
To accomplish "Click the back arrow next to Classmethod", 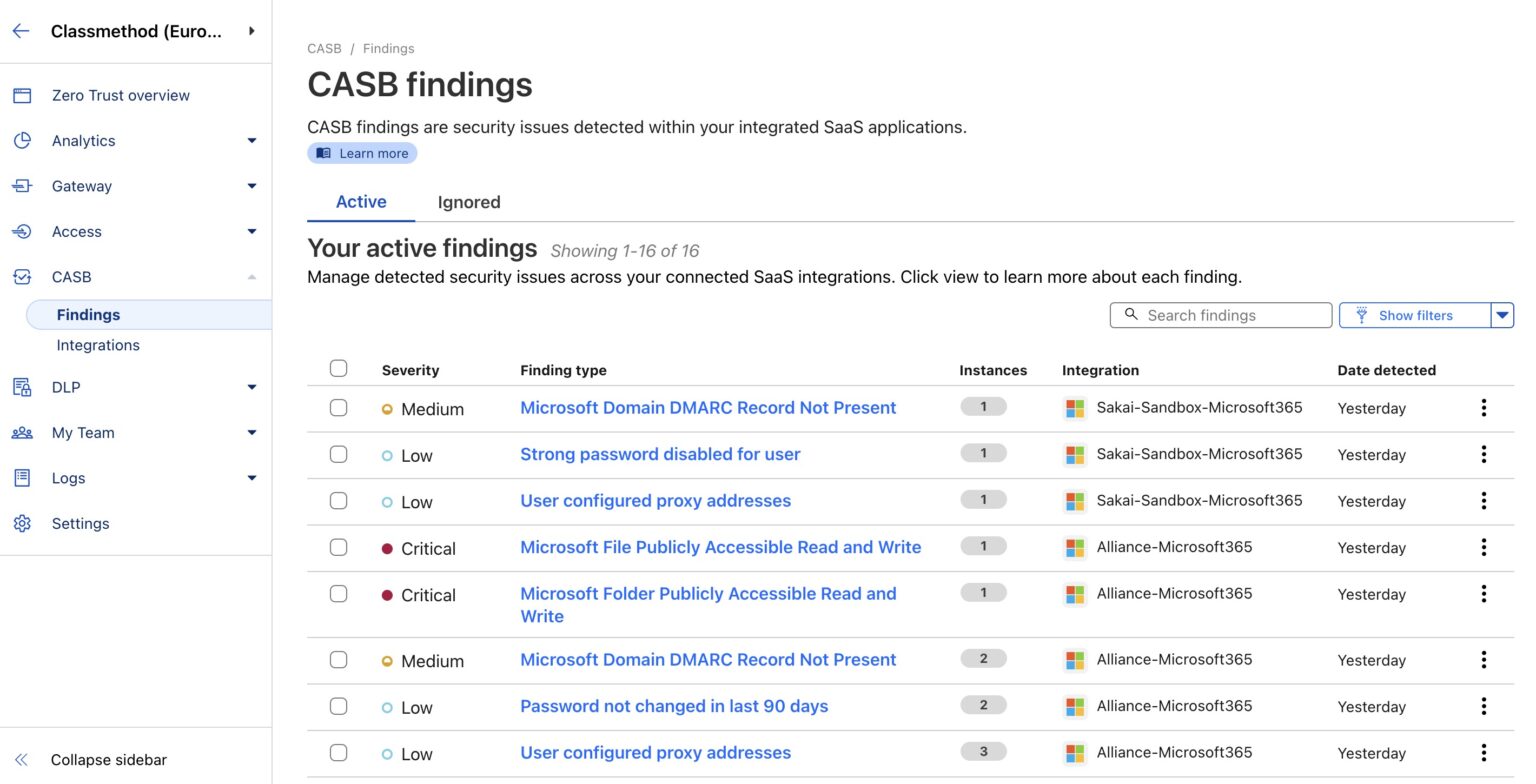I will click(x=20, y=30).
